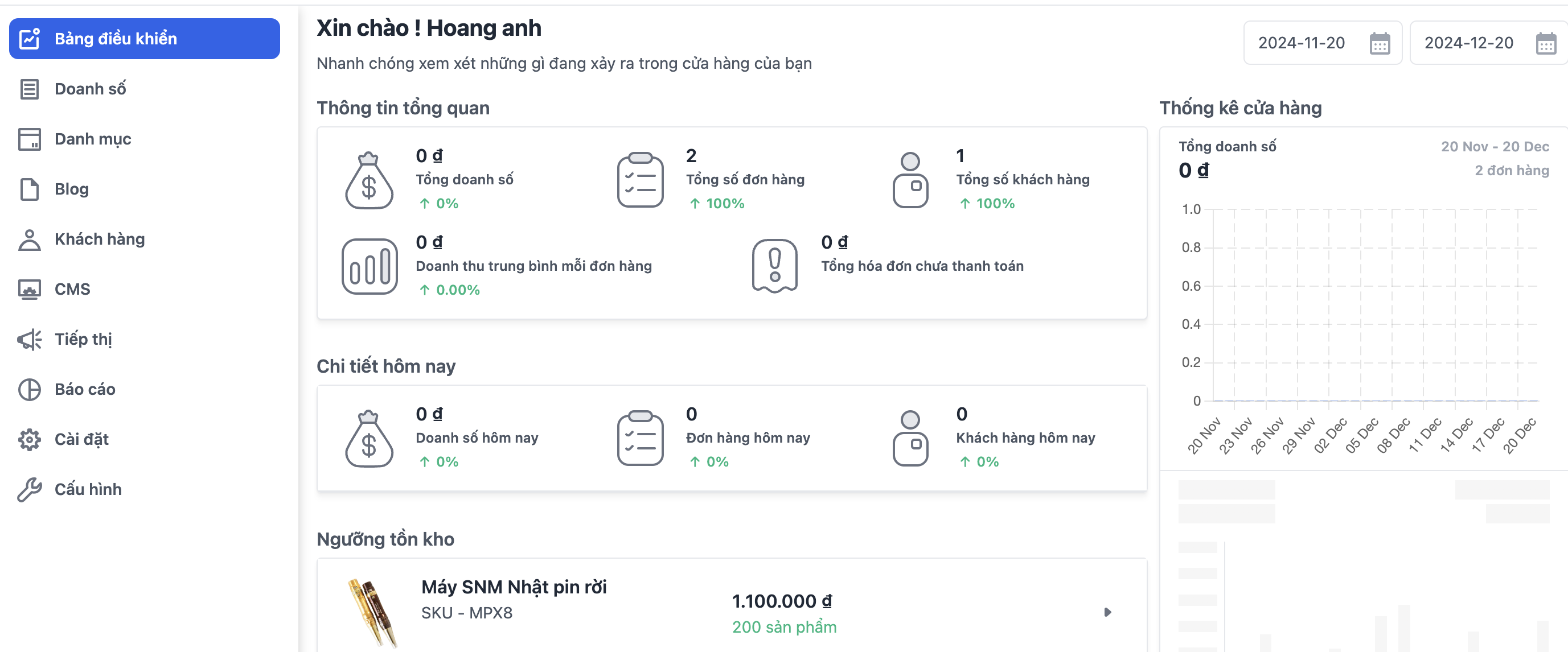Viewport: 1568px width, 652px height.
Task: Open the CMS panel icon
Action: pyautogui.click(x=29, y=289)
